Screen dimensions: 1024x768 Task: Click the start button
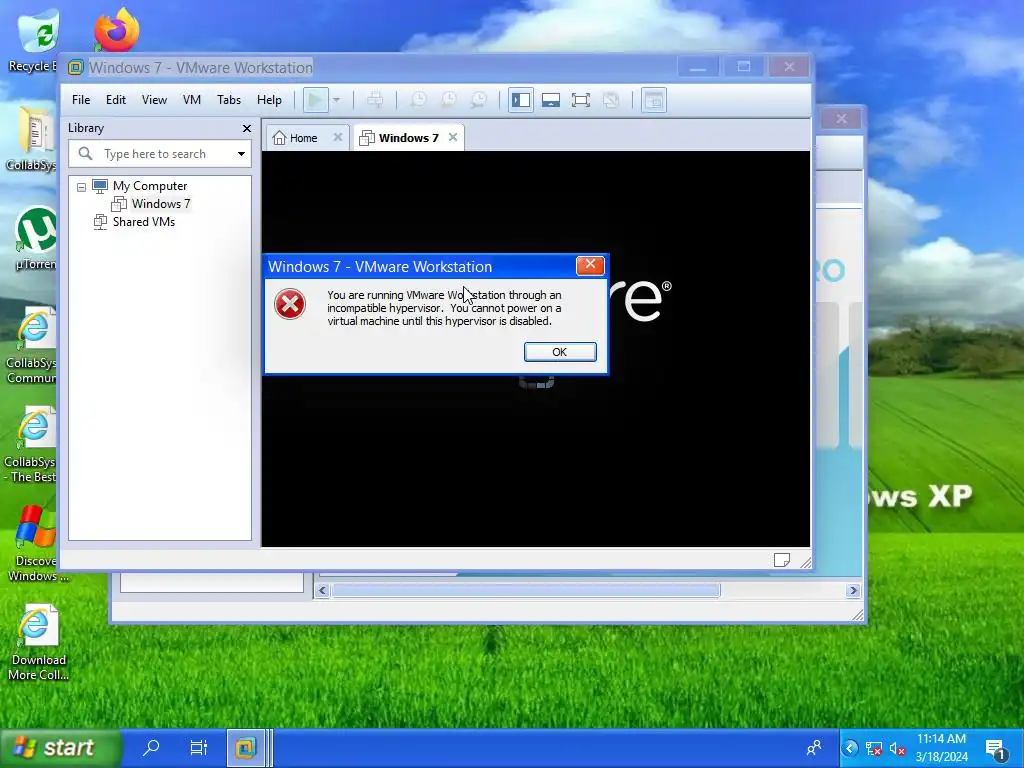[60, 748]
